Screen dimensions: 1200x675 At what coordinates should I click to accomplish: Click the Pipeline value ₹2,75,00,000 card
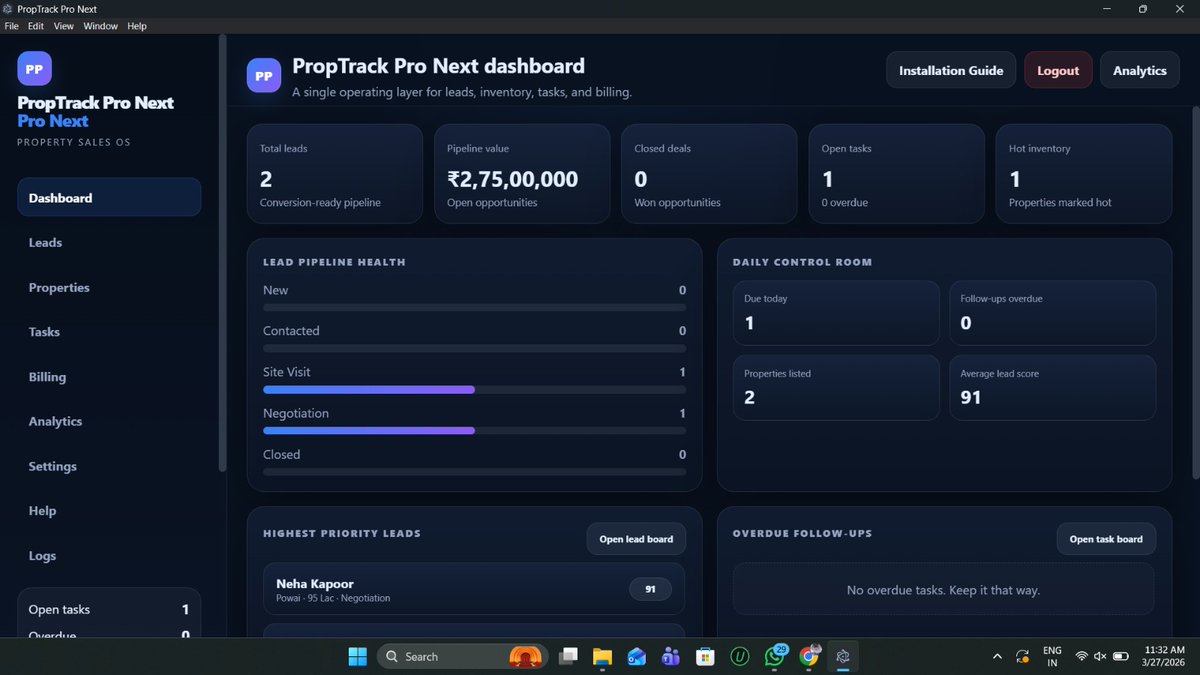point(522,174)
